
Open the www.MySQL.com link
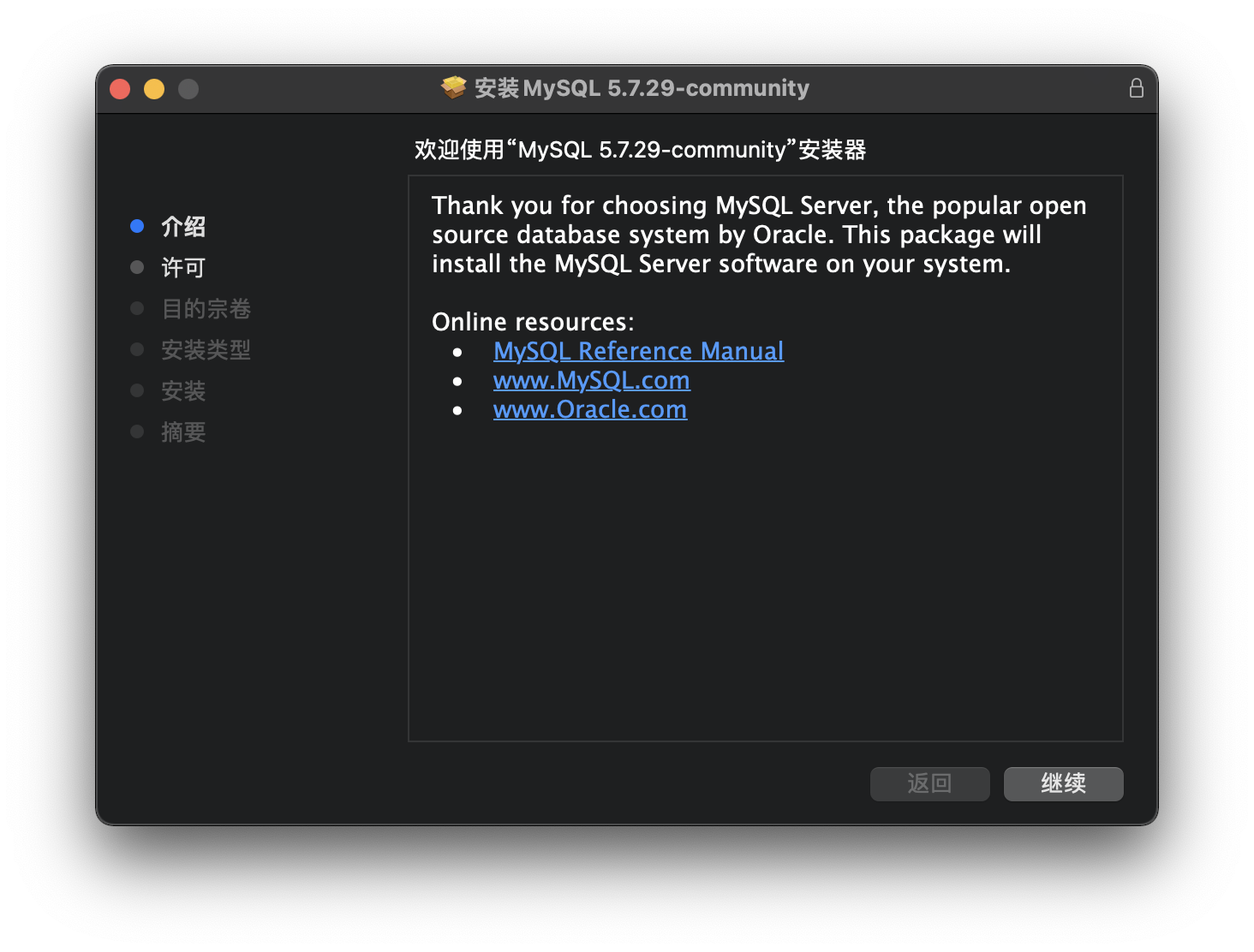[591, 380]
